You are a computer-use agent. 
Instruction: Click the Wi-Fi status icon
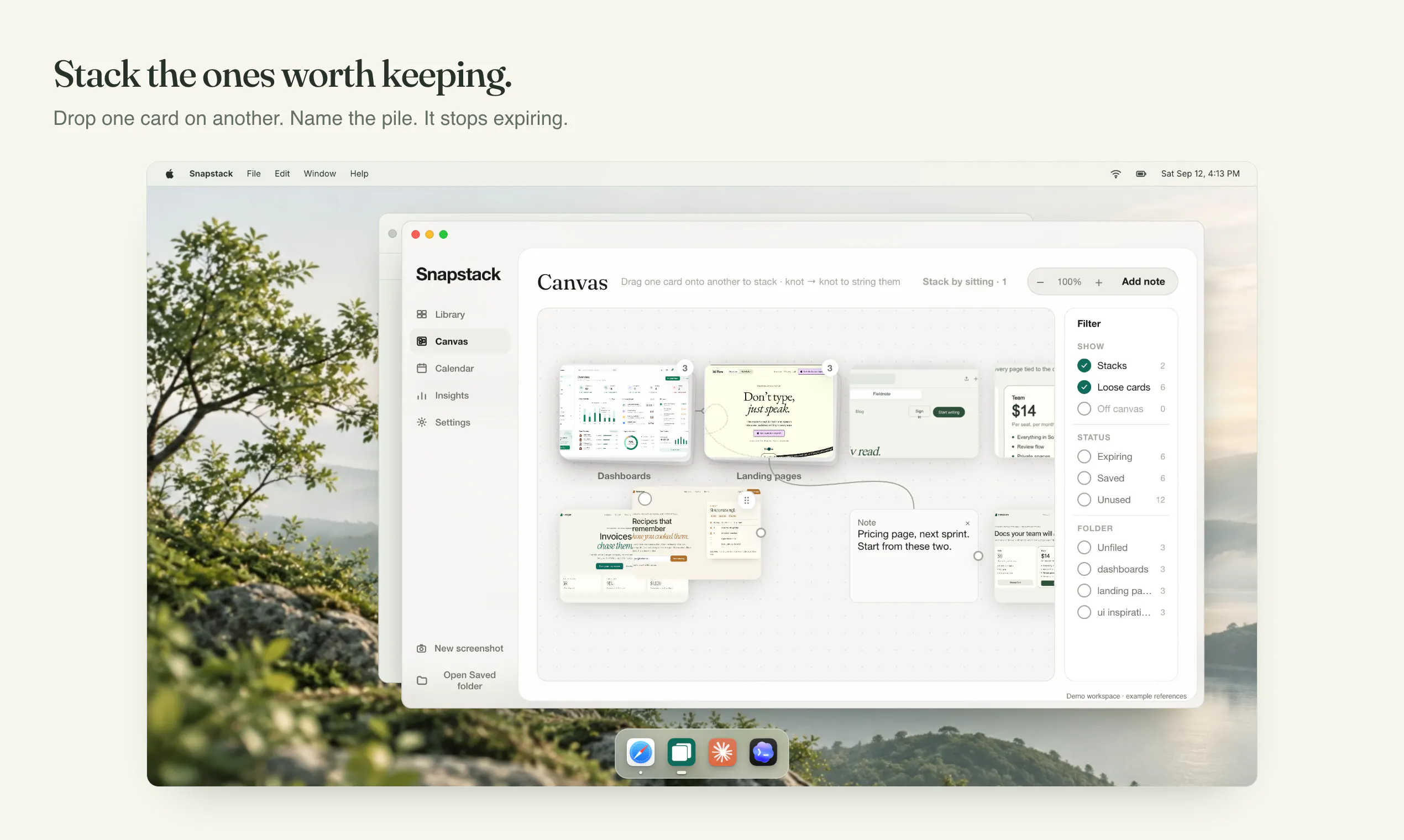1115,174
